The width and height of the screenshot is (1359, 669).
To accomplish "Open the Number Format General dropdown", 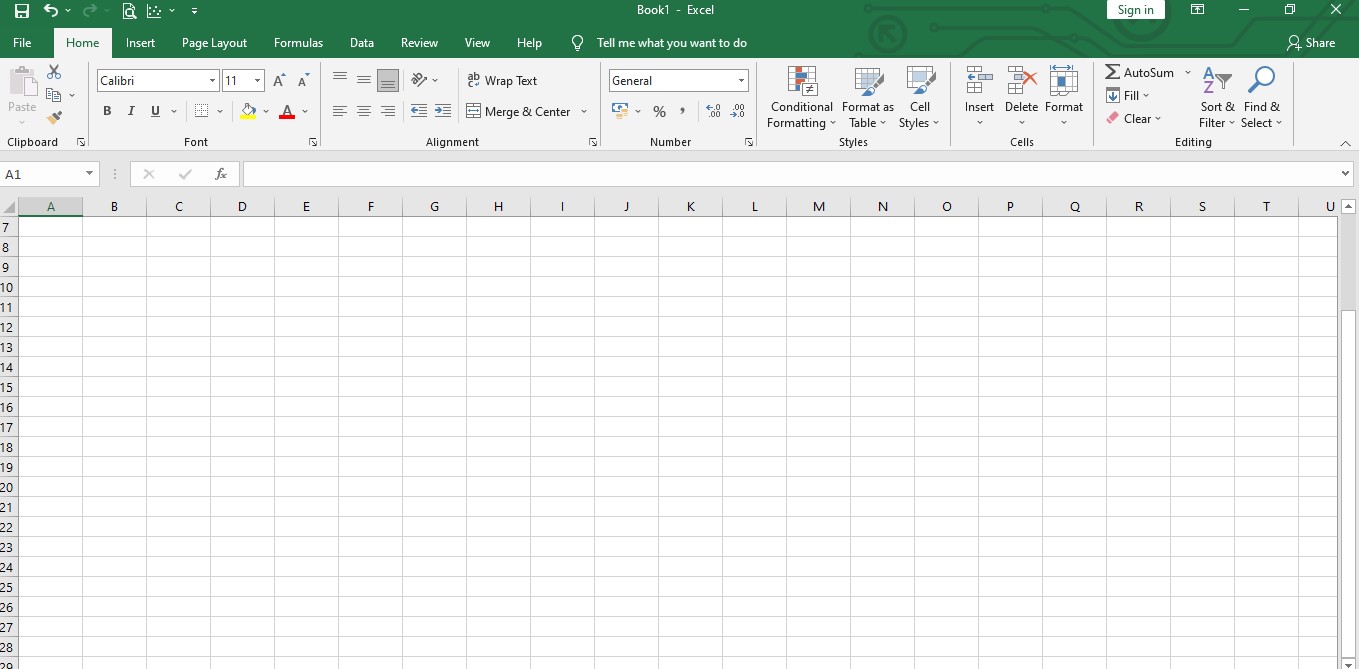I will tap(742, 81).
